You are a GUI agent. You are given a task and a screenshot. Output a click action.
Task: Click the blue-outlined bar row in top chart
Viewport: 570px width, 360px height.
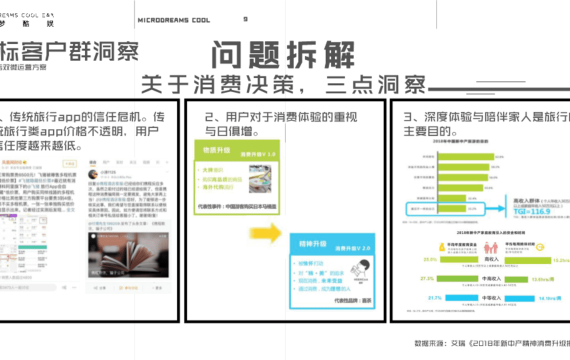[x=445, y=209]
